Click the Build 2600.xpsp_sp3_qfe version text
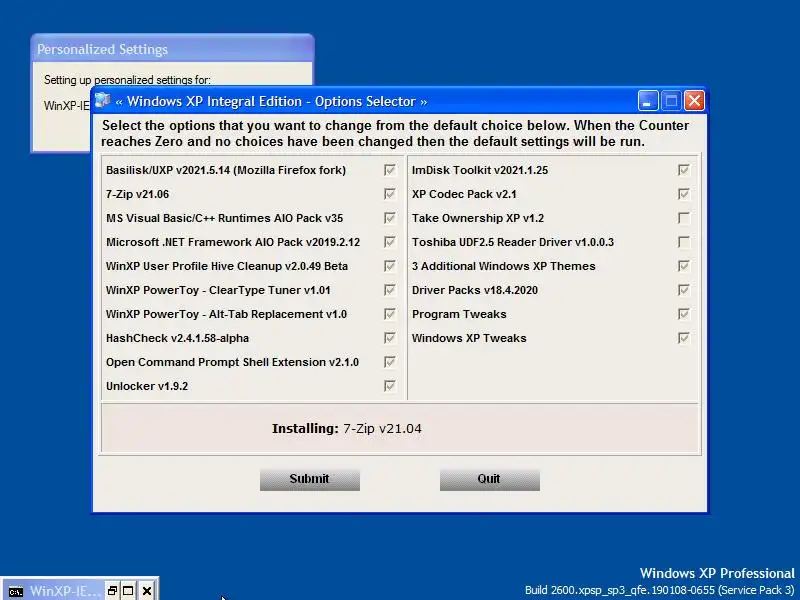Viewport: 800px width, 600px height. pos(660,590)
